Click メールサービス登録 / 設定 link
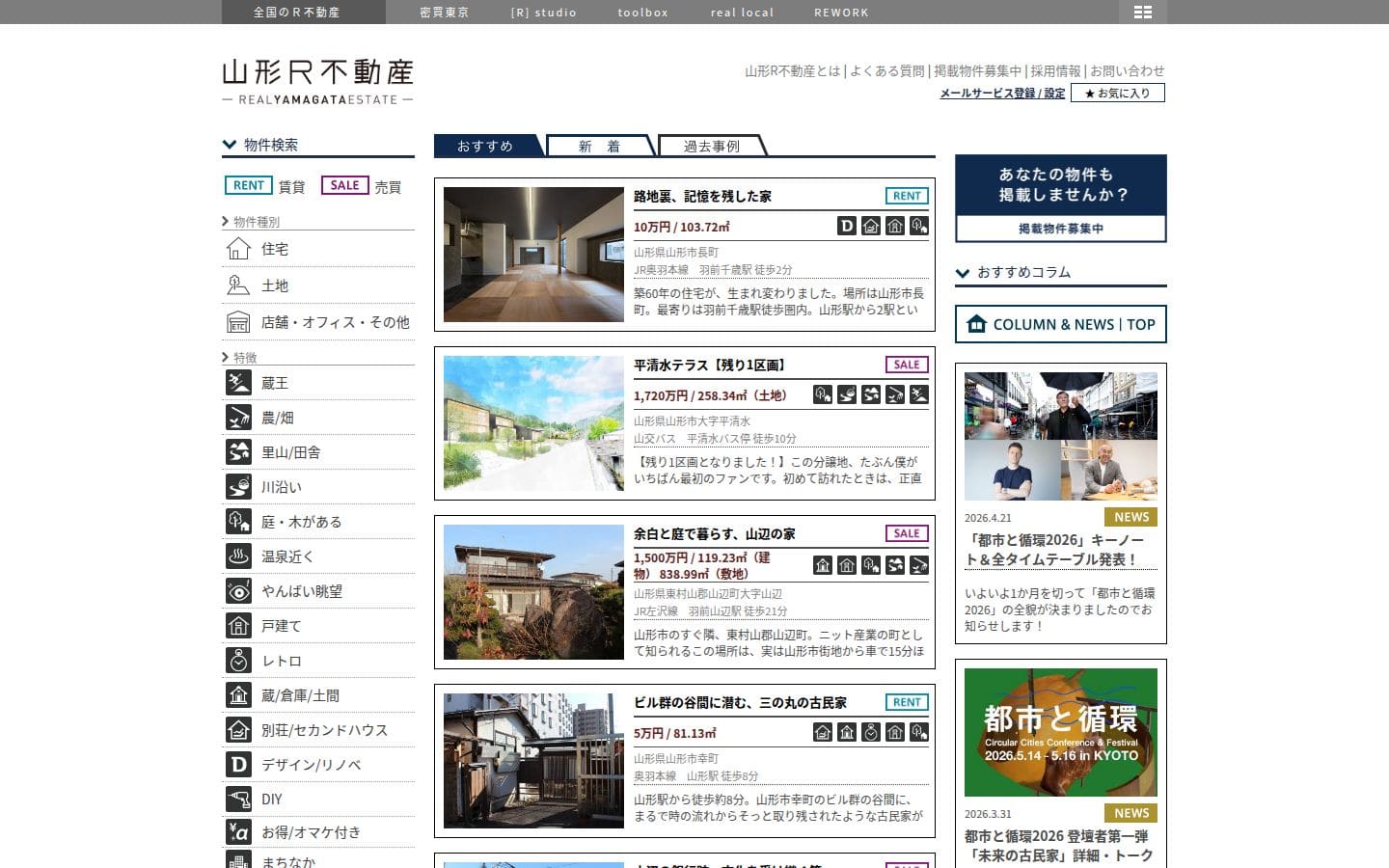This screenshot has width=1389, height=868. point(1002,94)
